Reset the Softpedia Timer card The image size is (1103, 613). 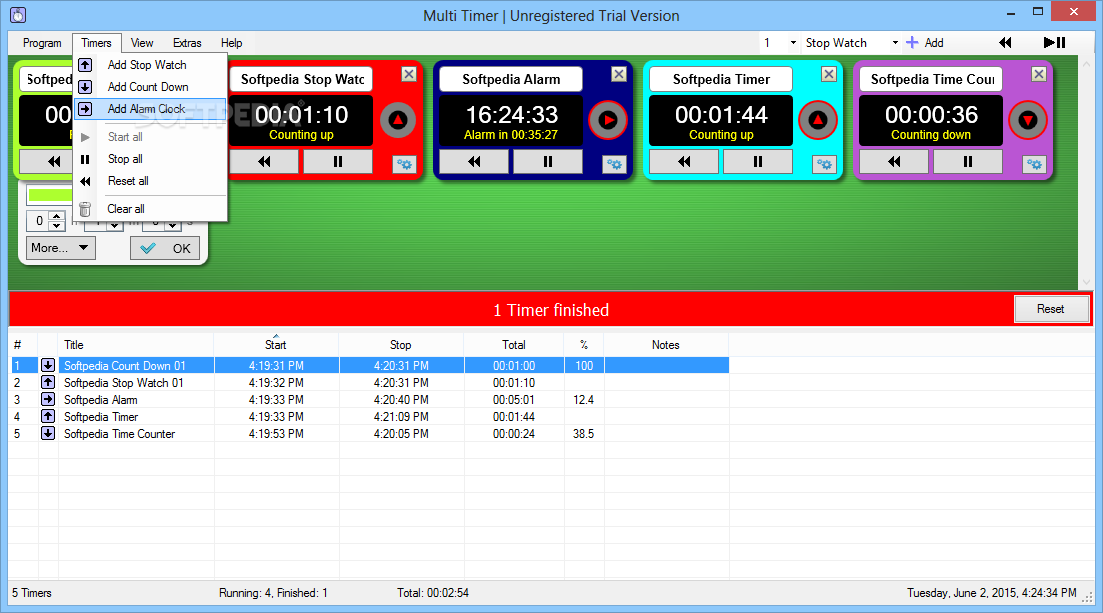coord(684,162)
